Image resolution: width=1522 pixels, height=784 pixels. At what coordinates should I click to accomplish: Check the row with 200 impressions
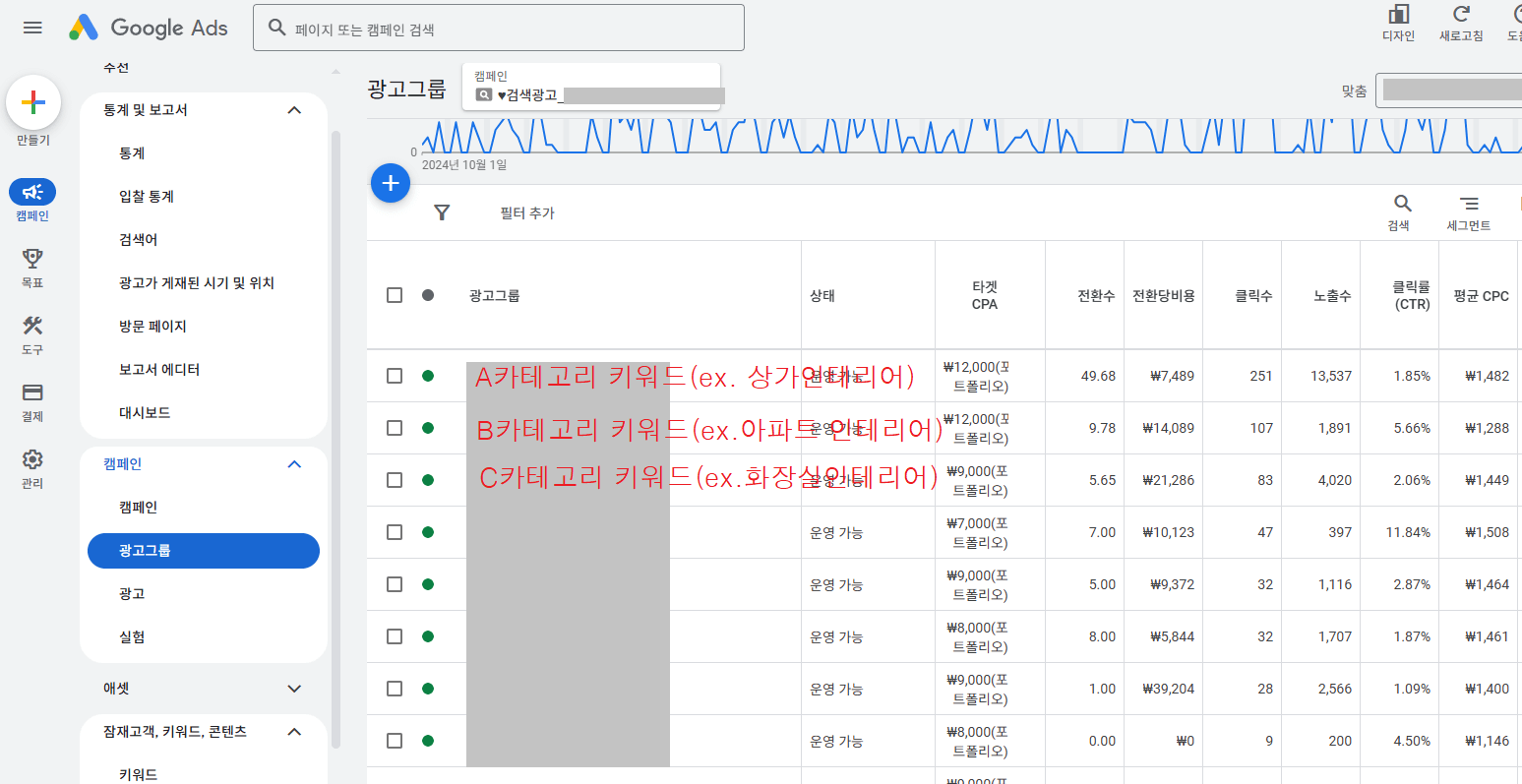[395, 741]
